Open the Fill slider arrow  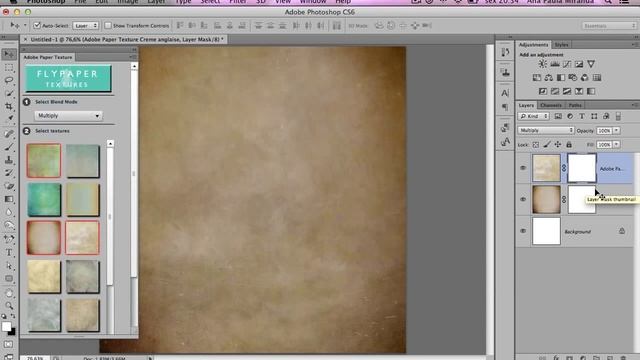point(616,144)
